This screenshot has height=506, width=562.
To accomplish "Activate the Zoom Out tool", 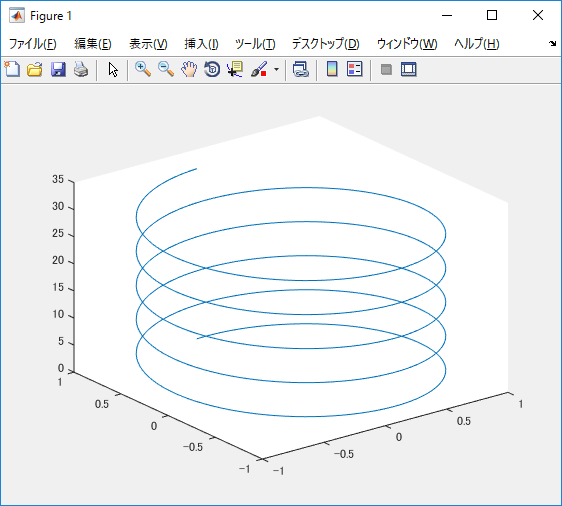I will pos(166,69).
